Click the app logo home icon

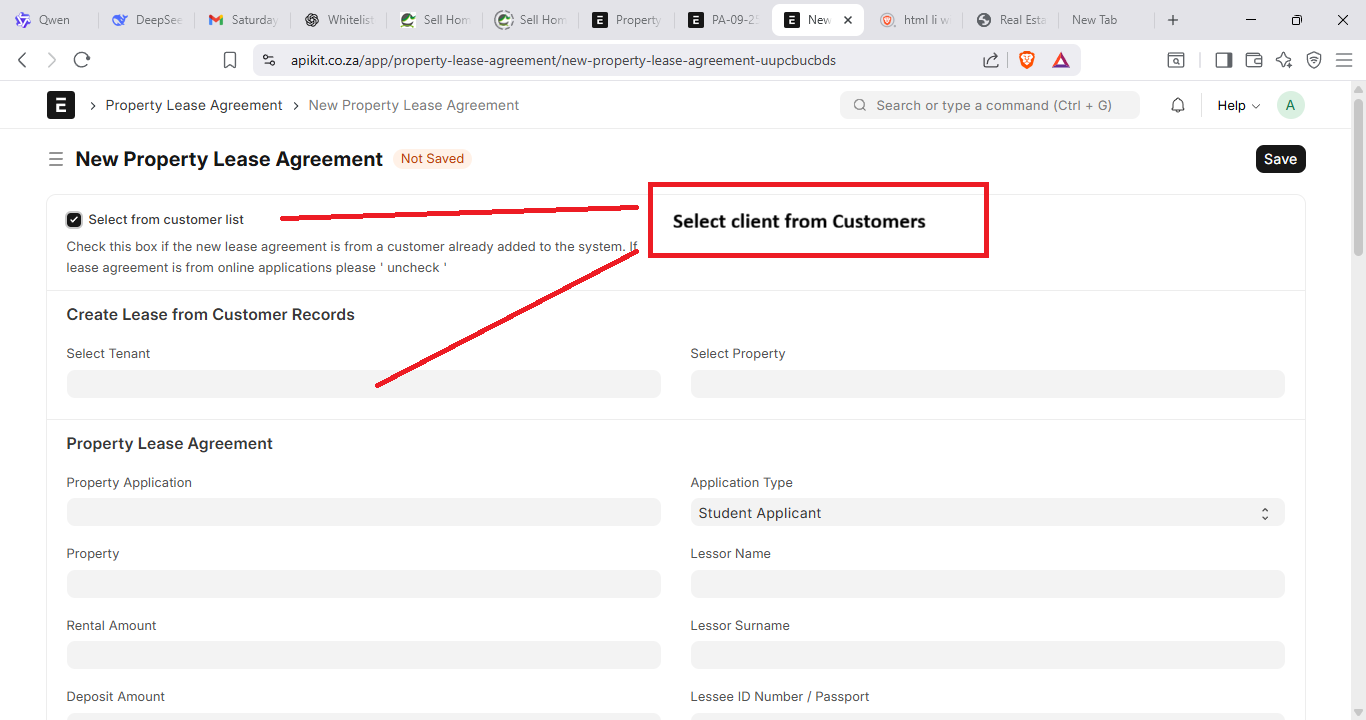point(61,105)
